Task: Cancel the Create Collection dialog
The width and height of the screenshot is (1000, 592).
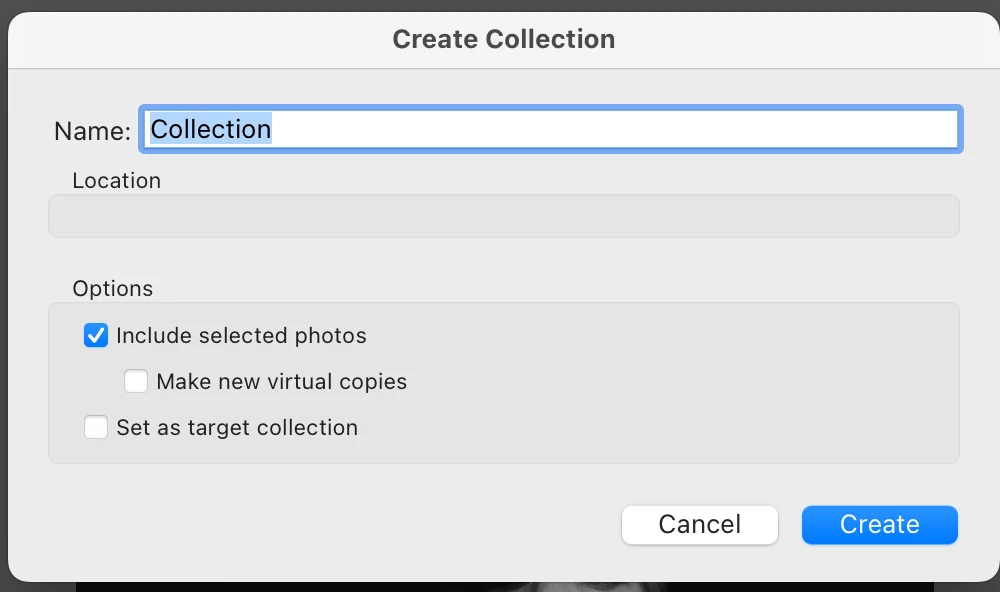Action: (699, 525)
